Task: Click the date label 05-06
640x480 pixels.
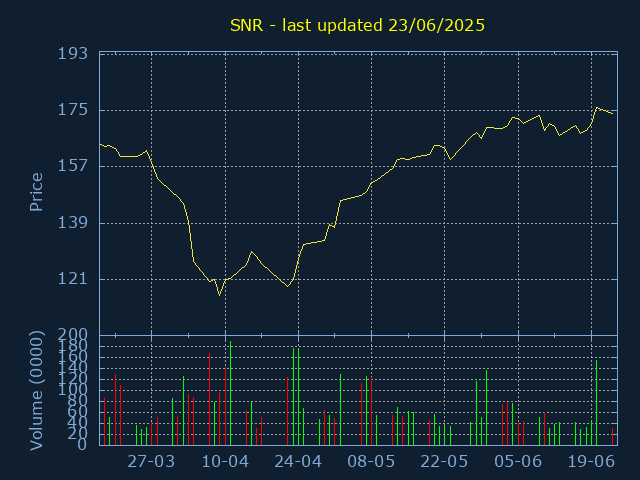Action: 518,462
